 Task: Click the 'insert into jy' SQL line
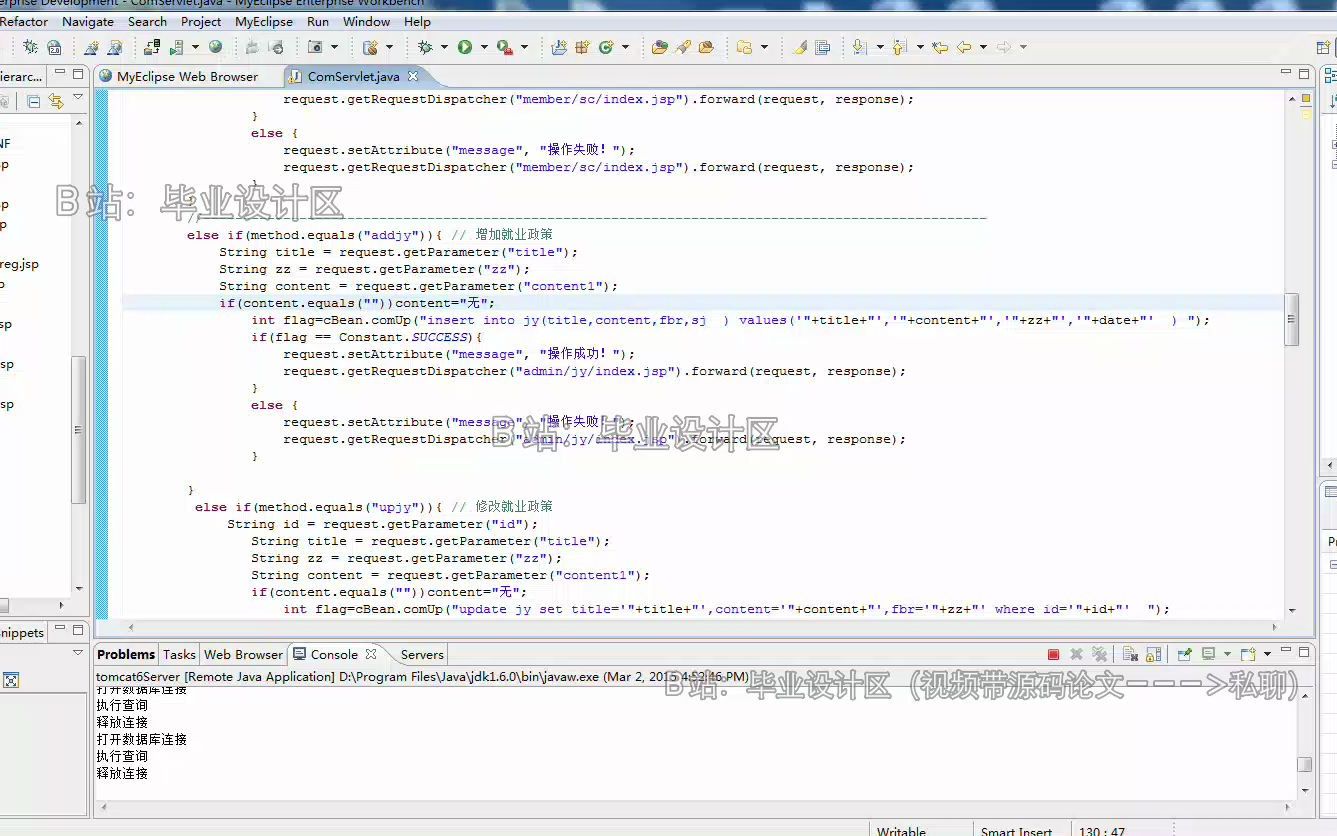point(730,320)
